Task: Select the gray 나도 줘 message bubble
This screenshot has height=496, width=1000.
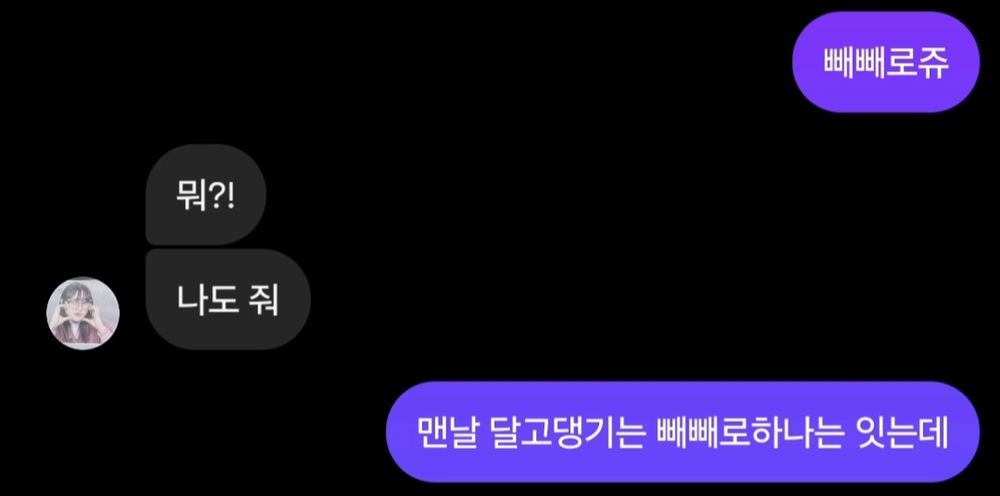Action: tap(228, 300)
